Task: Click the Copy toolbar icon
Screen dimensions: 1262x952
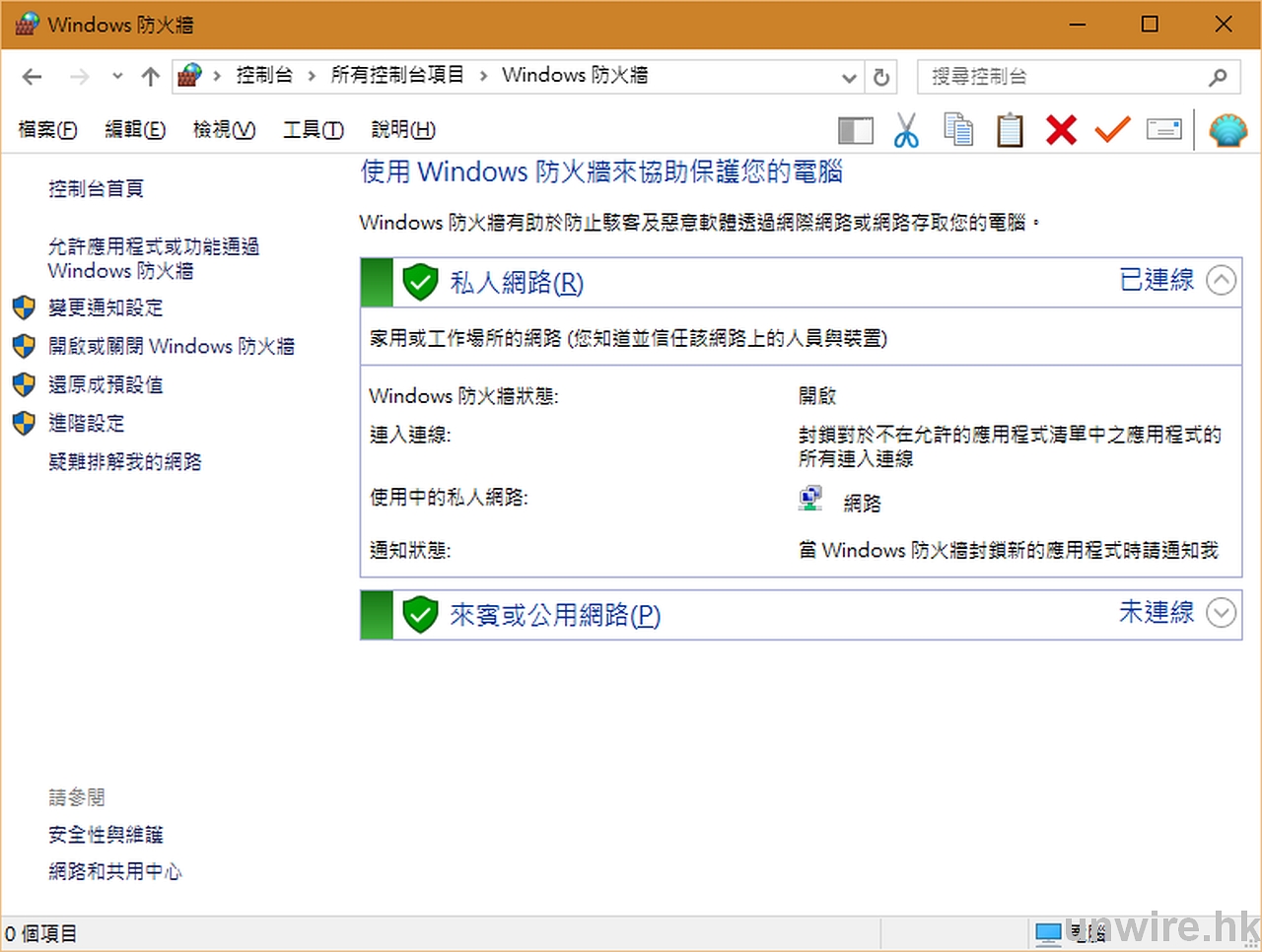Action: point(957,130)
